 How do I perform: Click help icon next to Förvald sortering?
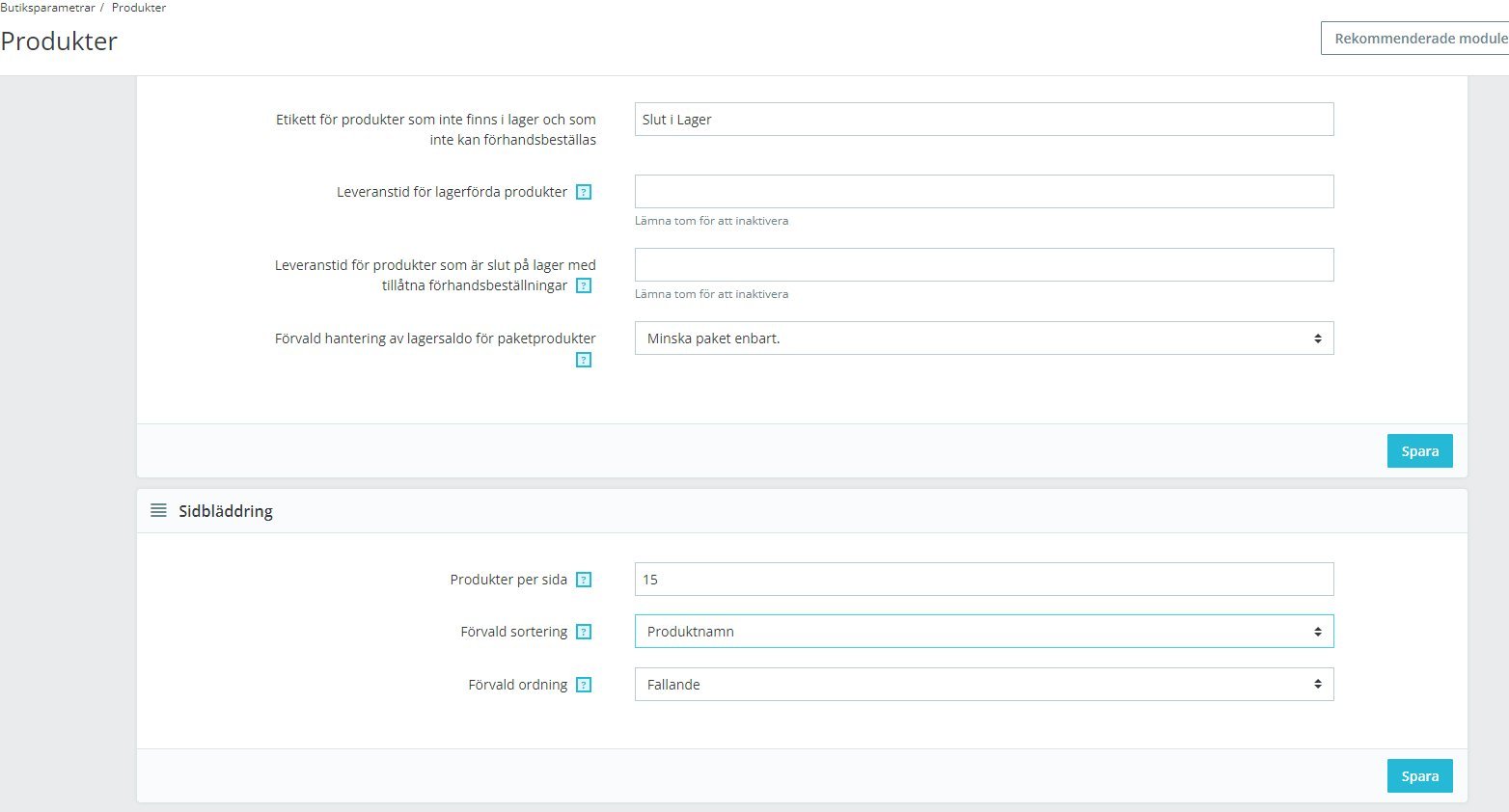pos(584,632)
